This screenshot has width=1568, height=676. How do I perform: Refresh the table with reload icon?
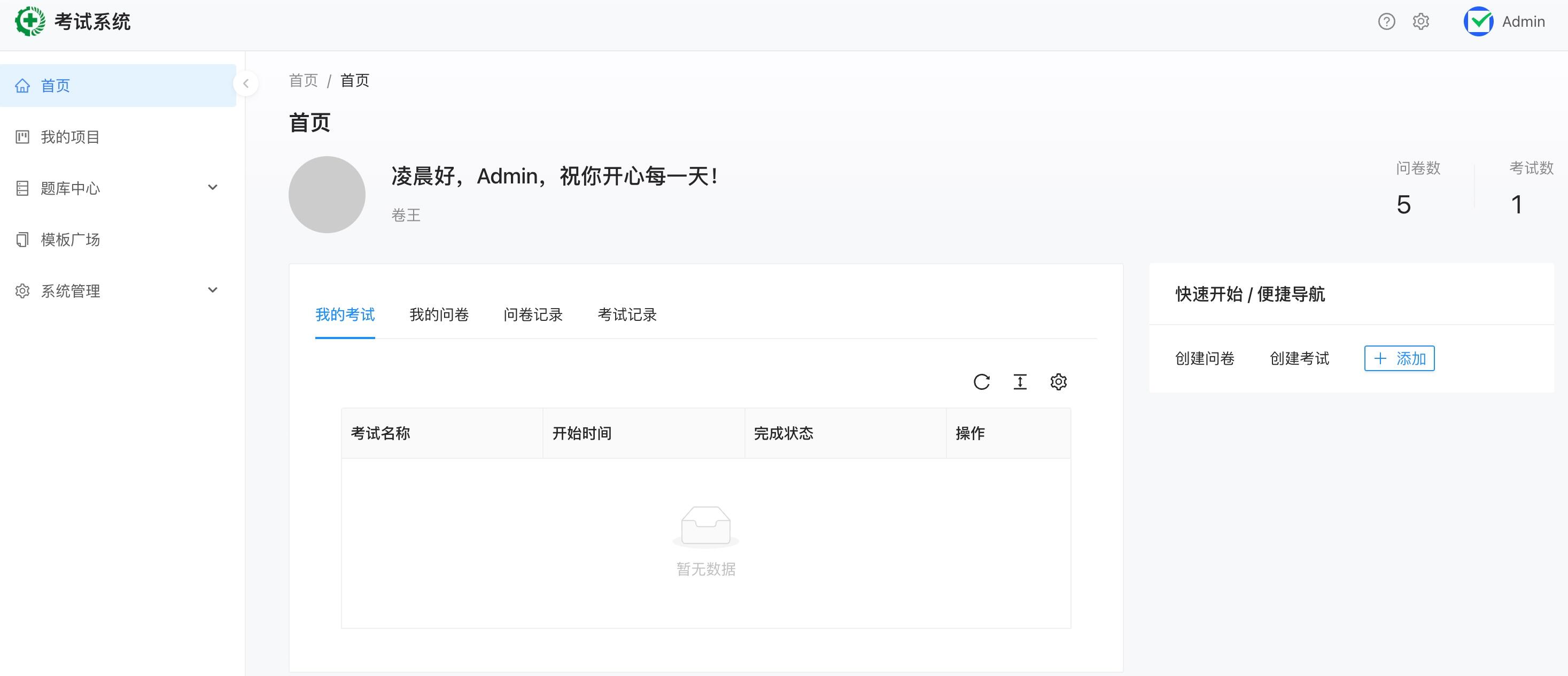982,382
